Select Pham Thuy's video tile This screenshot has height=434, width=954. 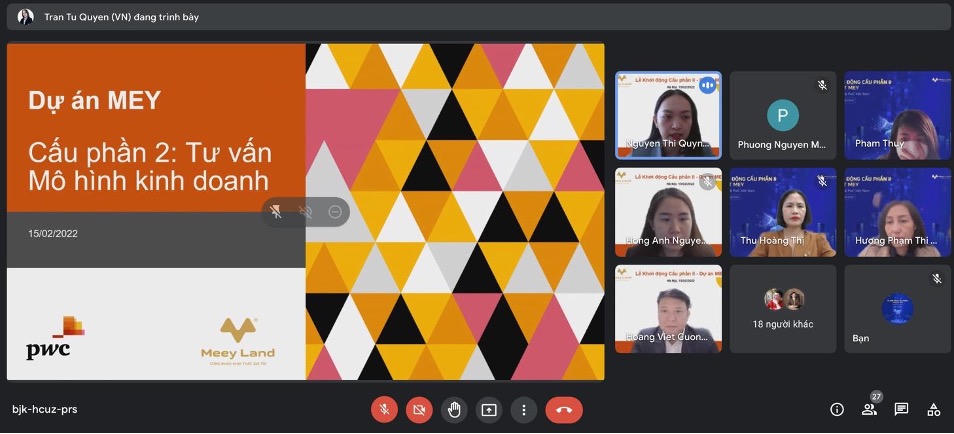896,115
